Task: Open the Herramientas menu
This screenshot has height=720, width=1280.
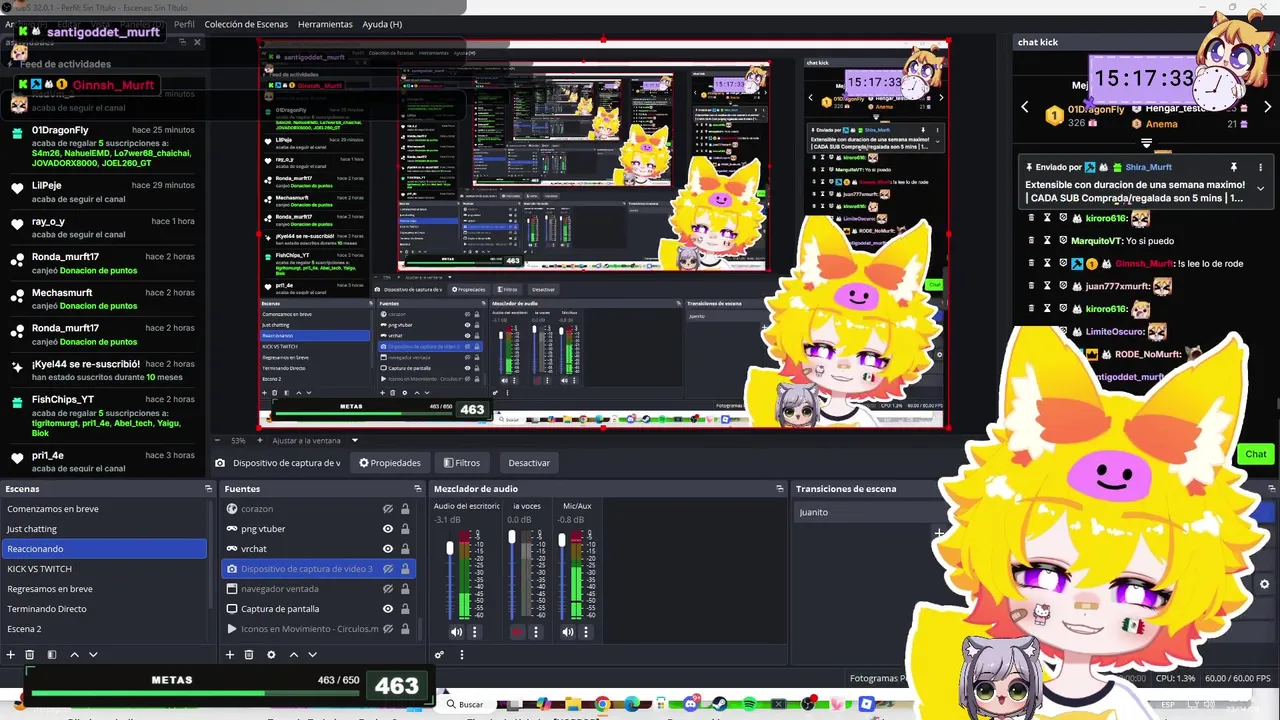Action: point(325,24)
